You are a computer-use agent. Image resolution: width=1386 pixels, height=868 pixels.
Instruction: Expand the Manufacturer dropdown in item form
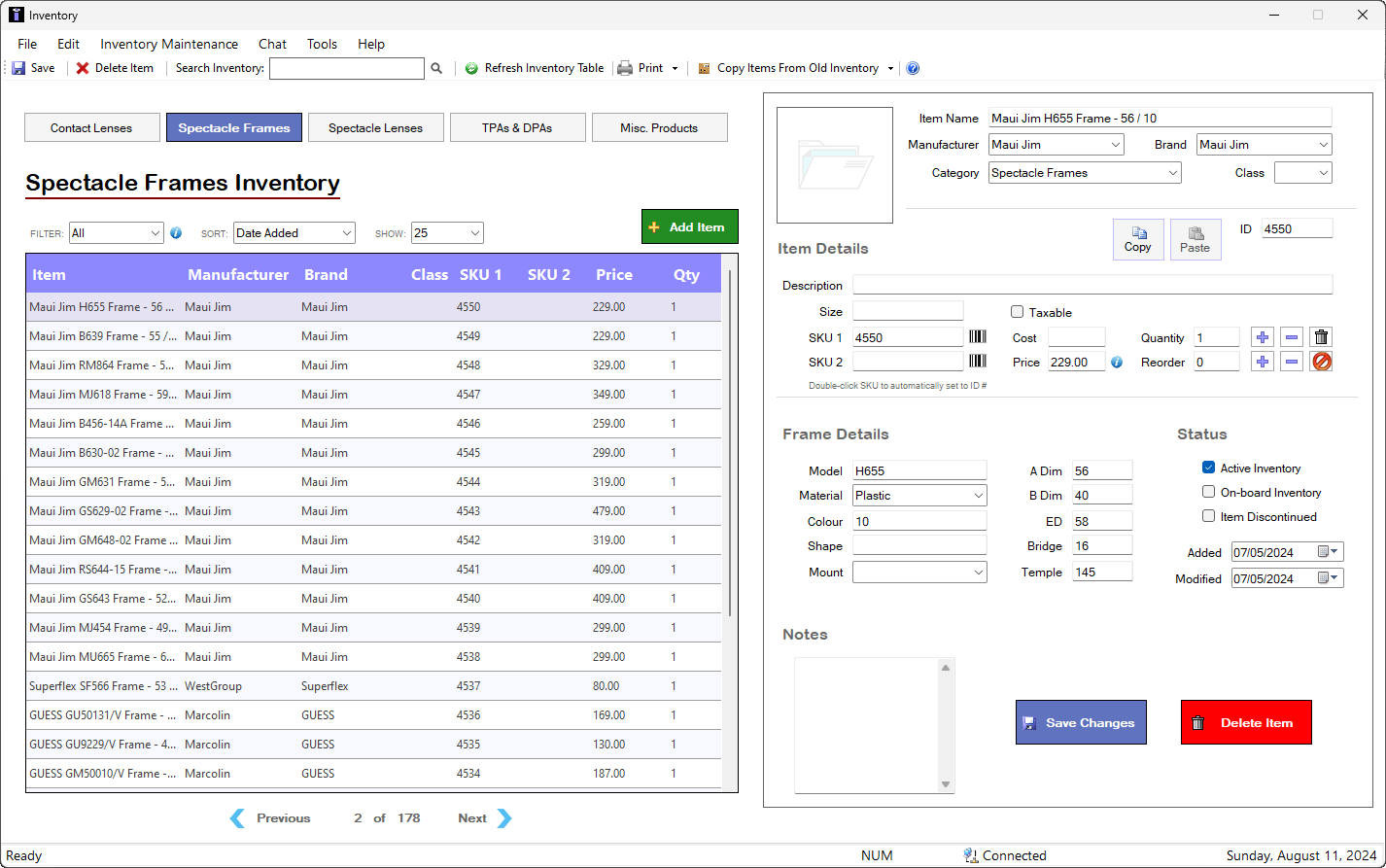pyautogui.click(x=1057, y=145)
